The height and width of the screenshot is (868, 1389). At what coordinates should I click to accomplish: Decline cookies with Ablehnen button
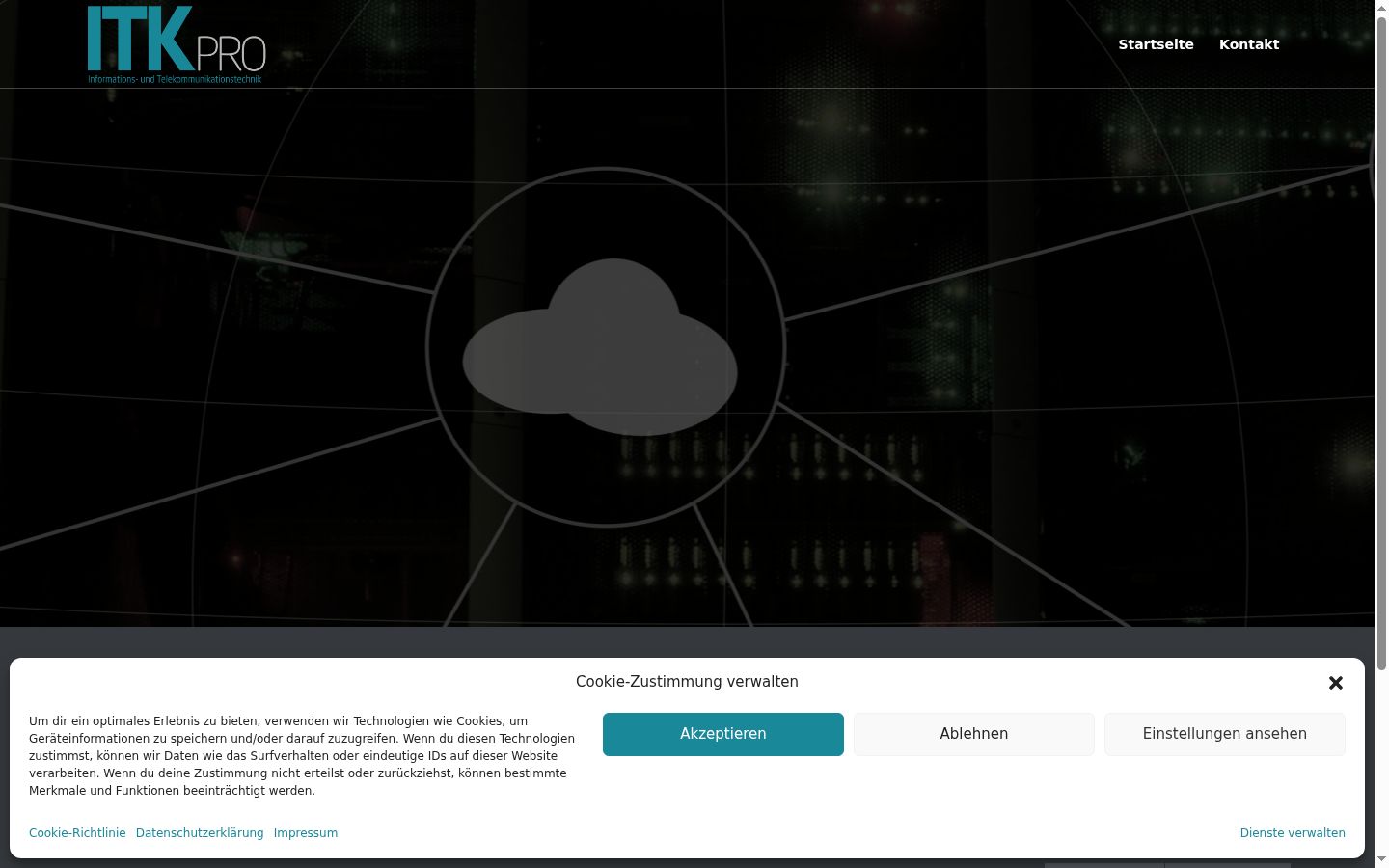[x=974, y=734]
